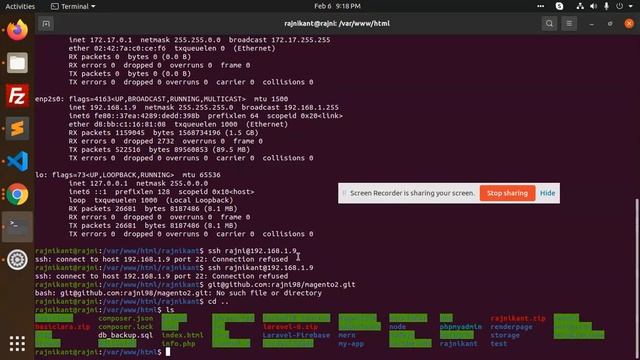Image resolution: width=640 pixels, height=360 pixels.
Task: Click the 'cd ..' command text
Action: click(218, 301)
